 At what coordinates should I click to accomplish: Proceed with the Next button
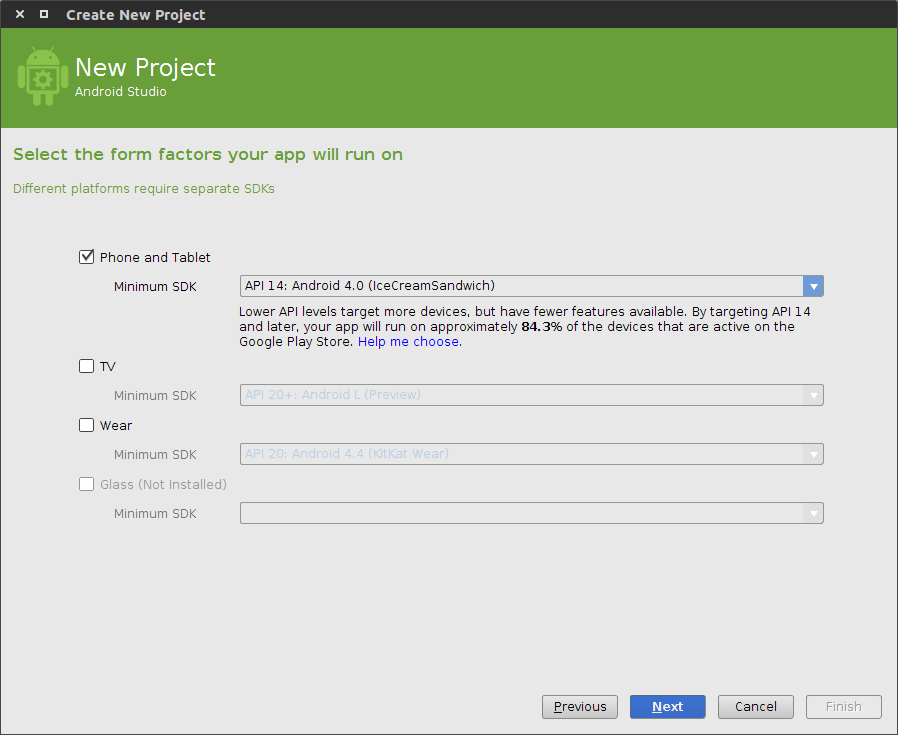tap(668, 707)
